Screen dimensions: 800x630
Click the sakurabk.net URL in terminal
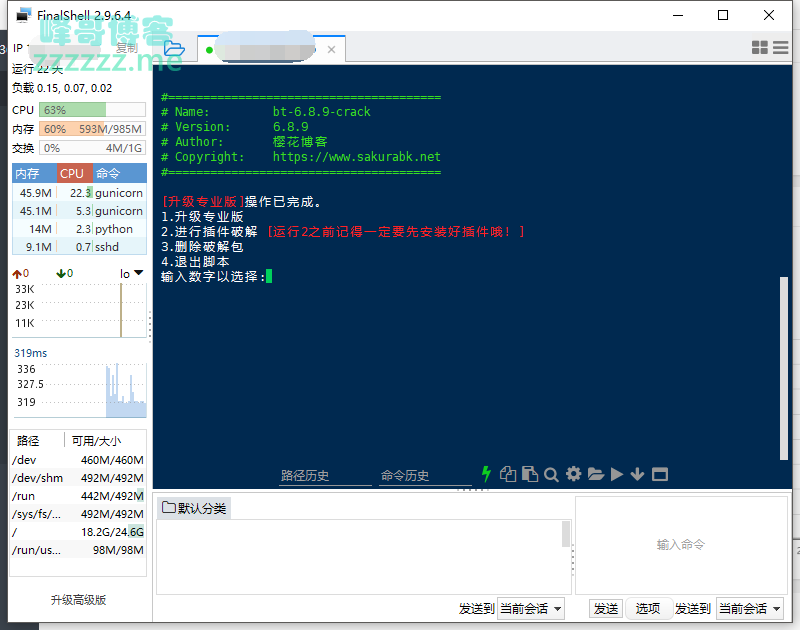(x=357, y=157)
